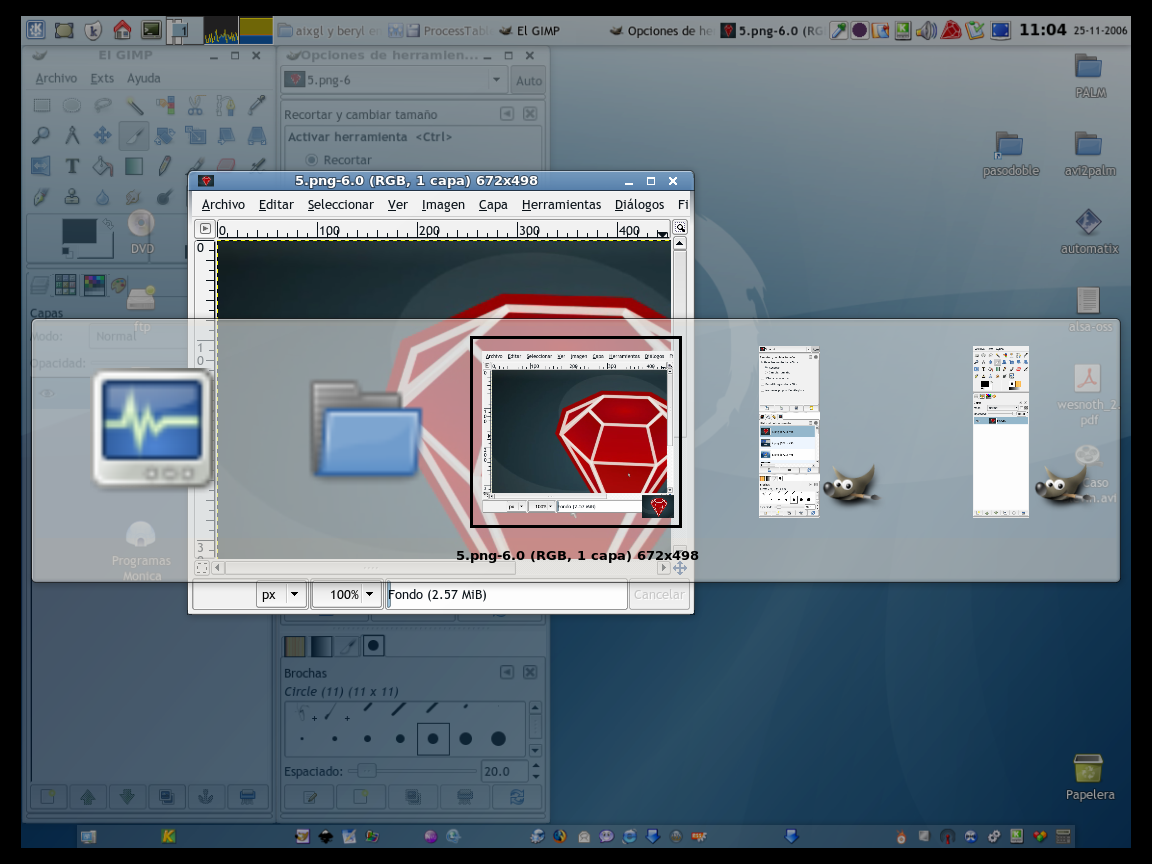Viewport: 1152px width, 864px height.
Task: Open the PALM folder on the desktop
Action: pyautogui.click(x=1090, y=76)
